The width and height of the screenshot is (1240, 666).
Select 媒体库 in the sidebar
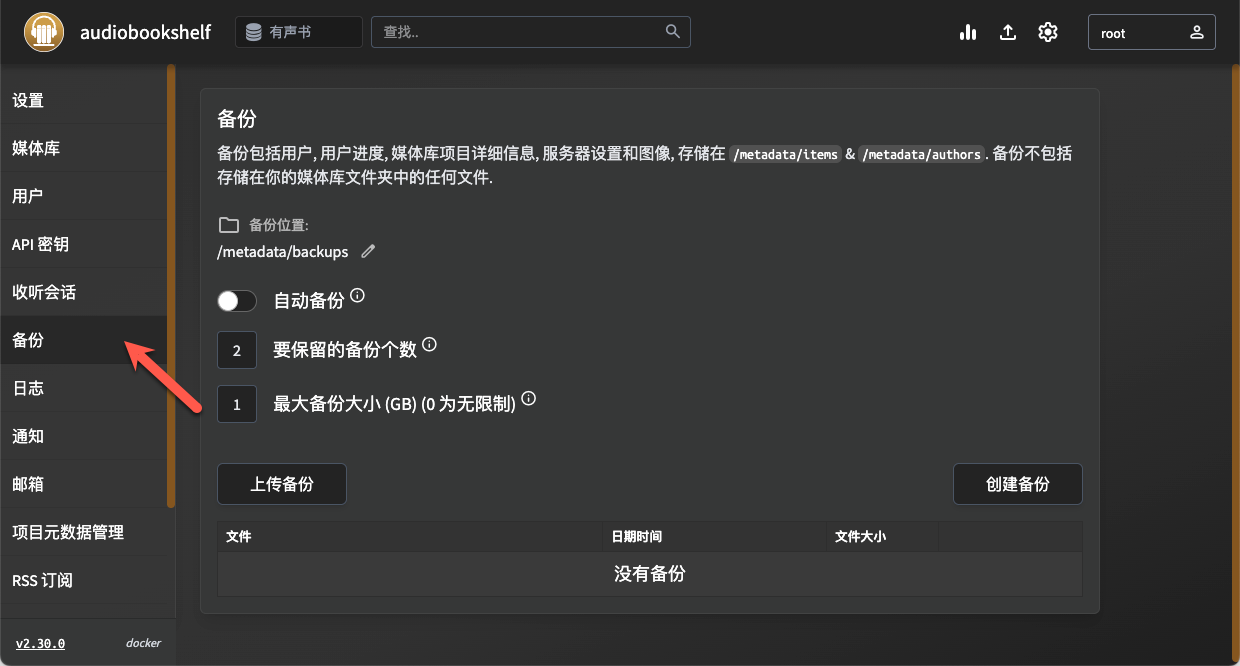[84, 148]
